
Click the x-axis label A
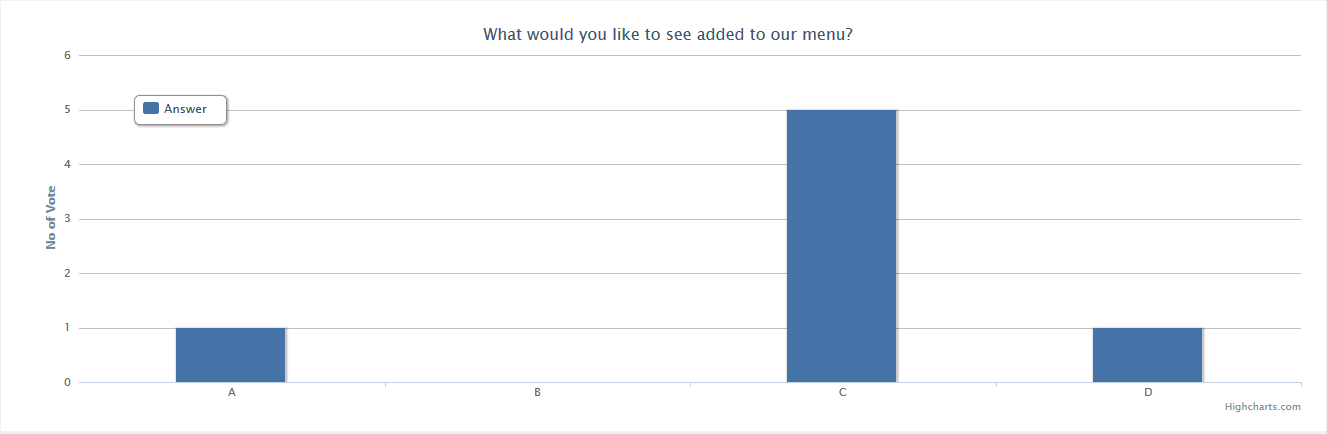tap(232, 393)
